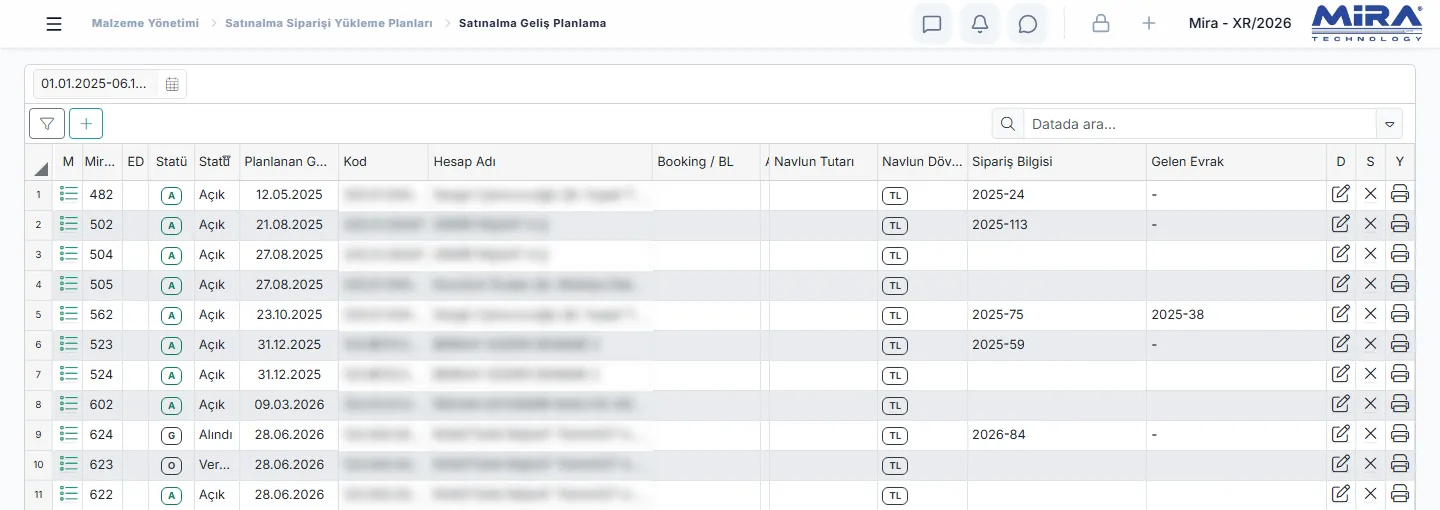
Task: Edit the row 482 record
Action: coord(1341,194)
